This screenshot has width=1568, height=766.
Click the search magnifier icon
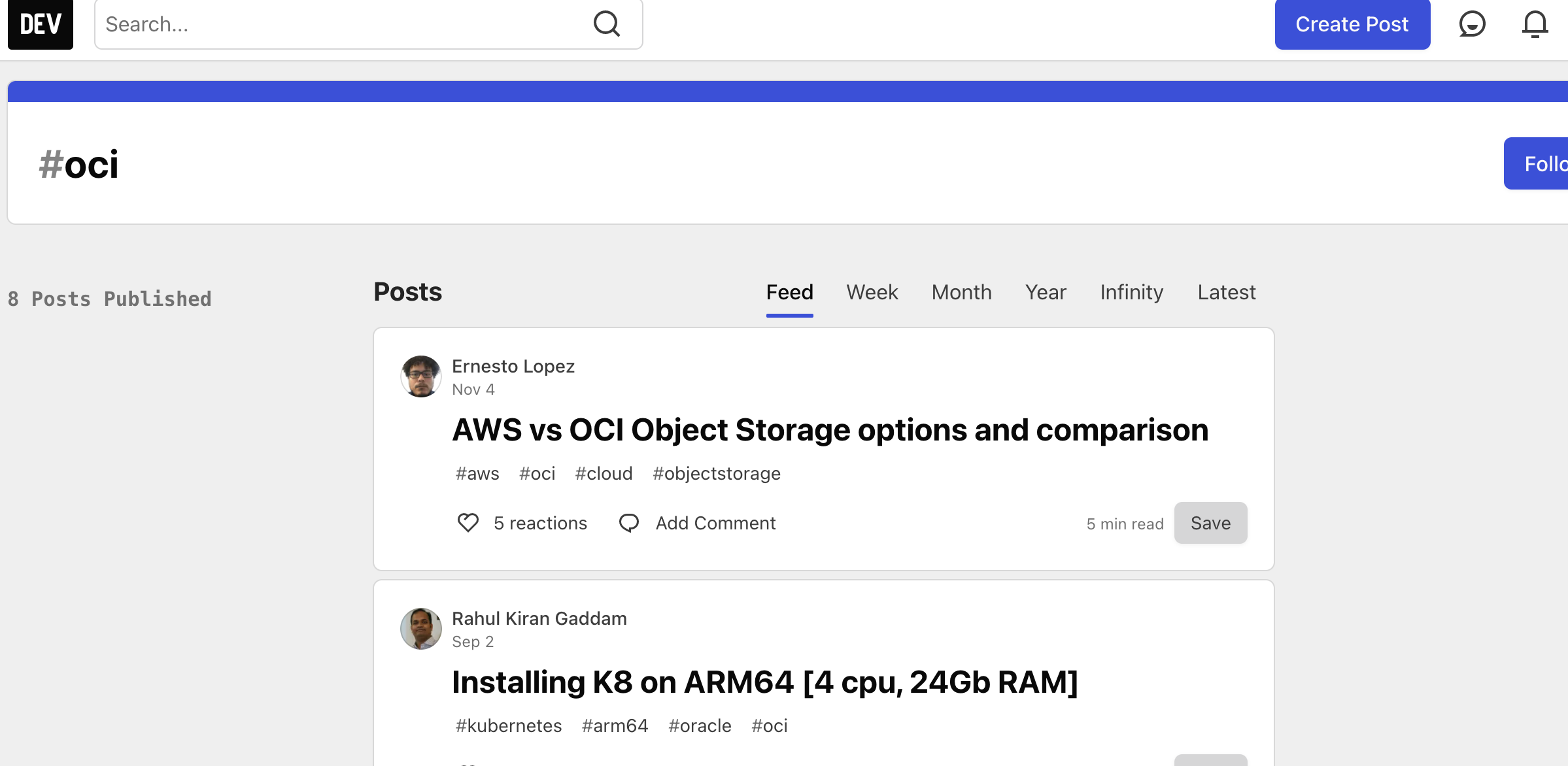607,24
